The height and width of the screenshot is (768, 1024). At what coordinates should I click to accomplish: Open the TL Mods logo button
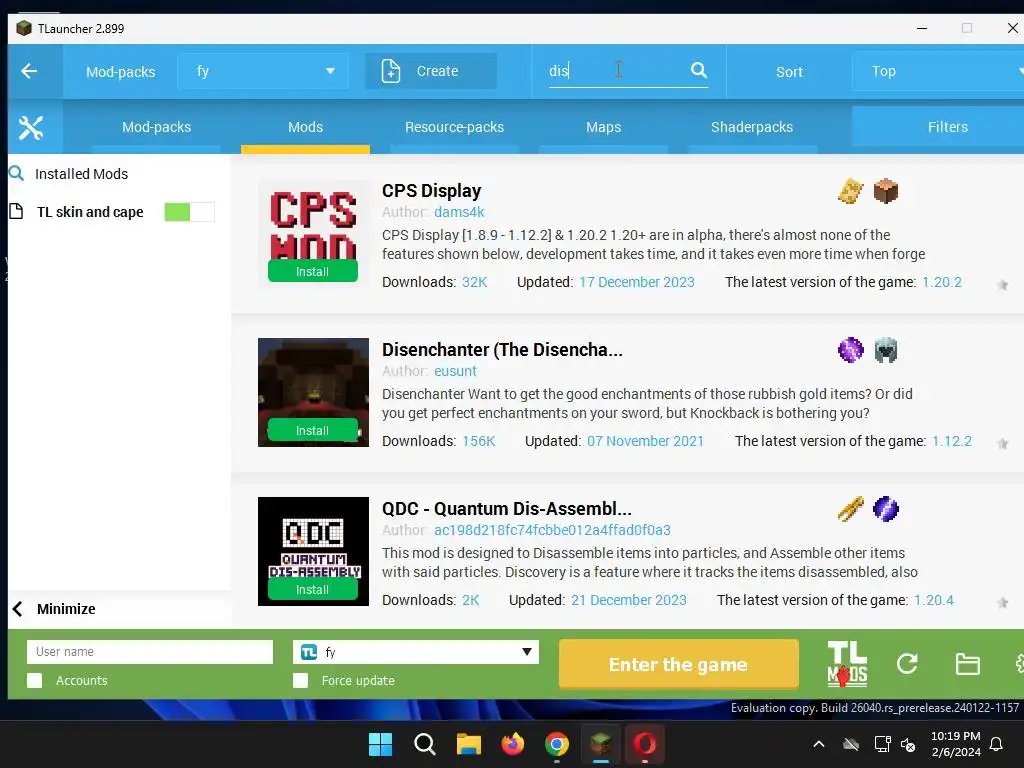pos(847,664)
